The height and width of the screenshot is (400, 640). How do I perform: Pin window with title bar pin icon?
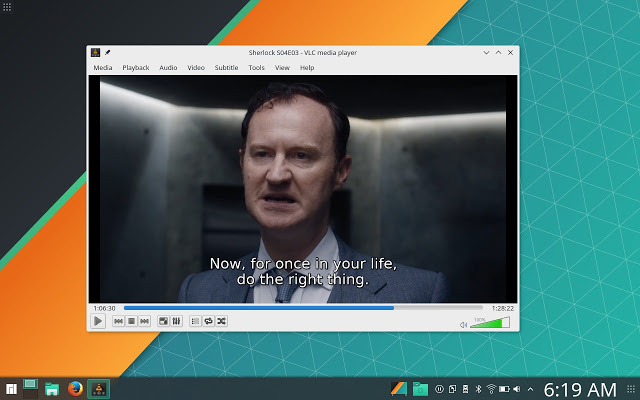tap(108, 52)
